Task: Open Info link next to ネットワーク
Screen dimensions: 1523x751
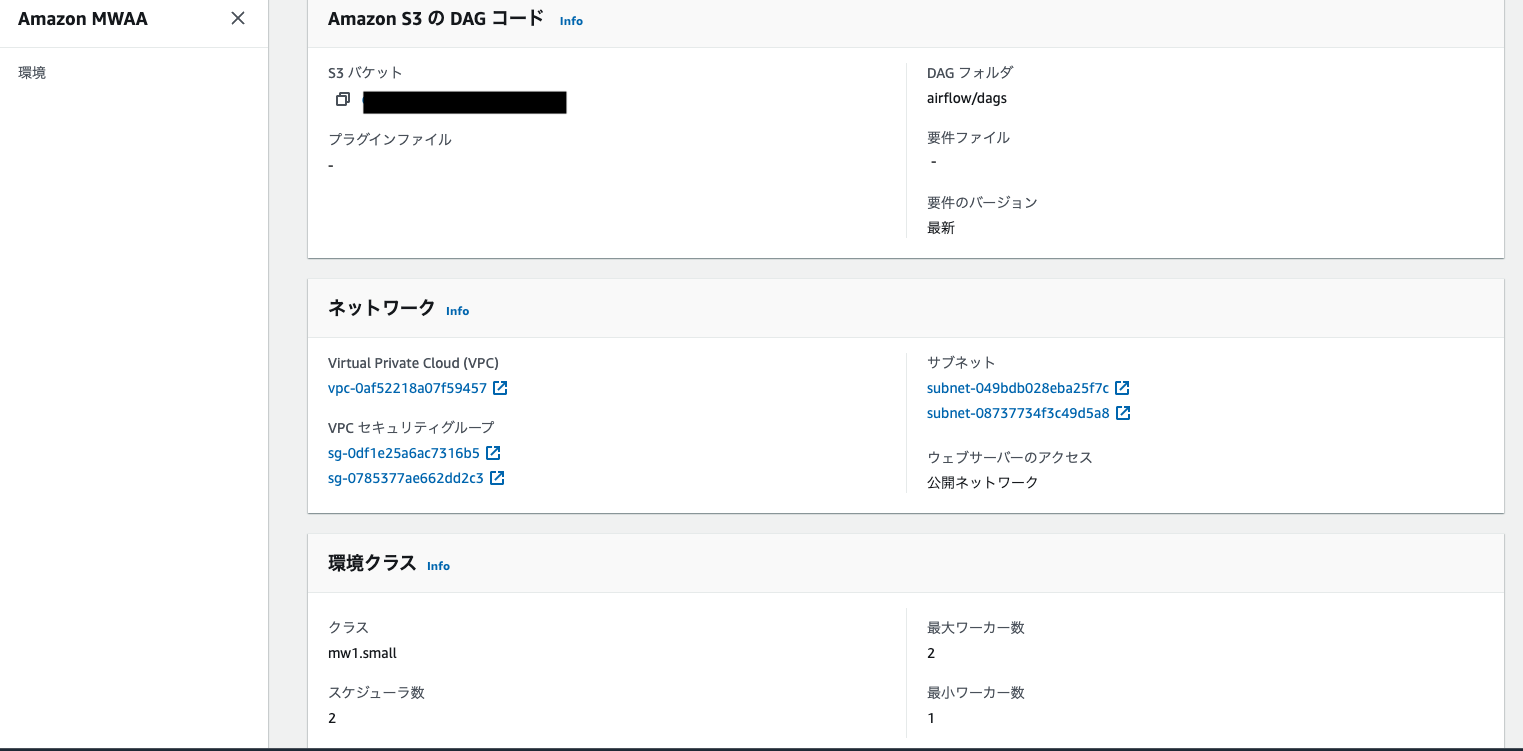Action: (x=457, y=311)
